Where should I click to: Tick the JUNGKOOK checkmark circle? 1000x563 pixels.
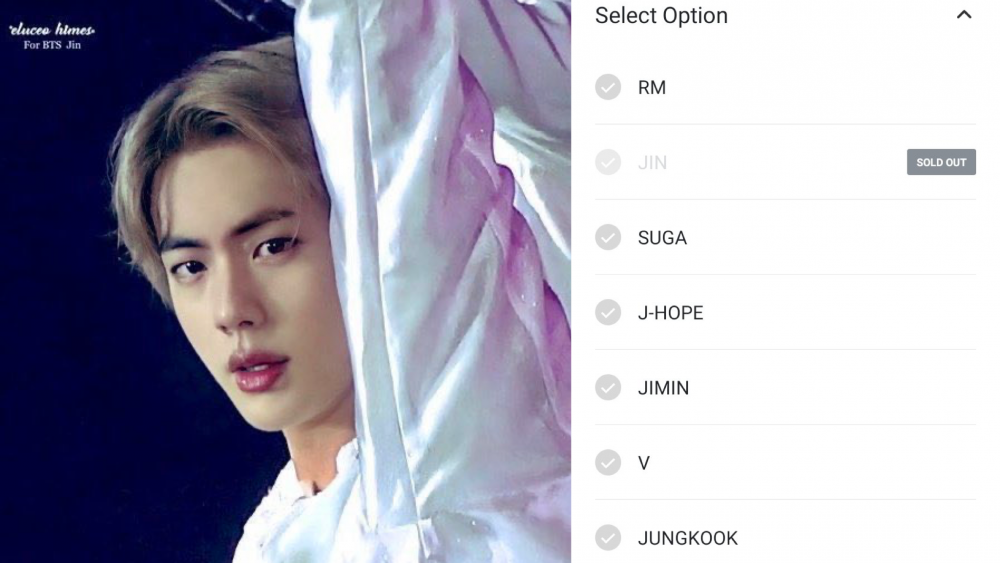[608, 537]
